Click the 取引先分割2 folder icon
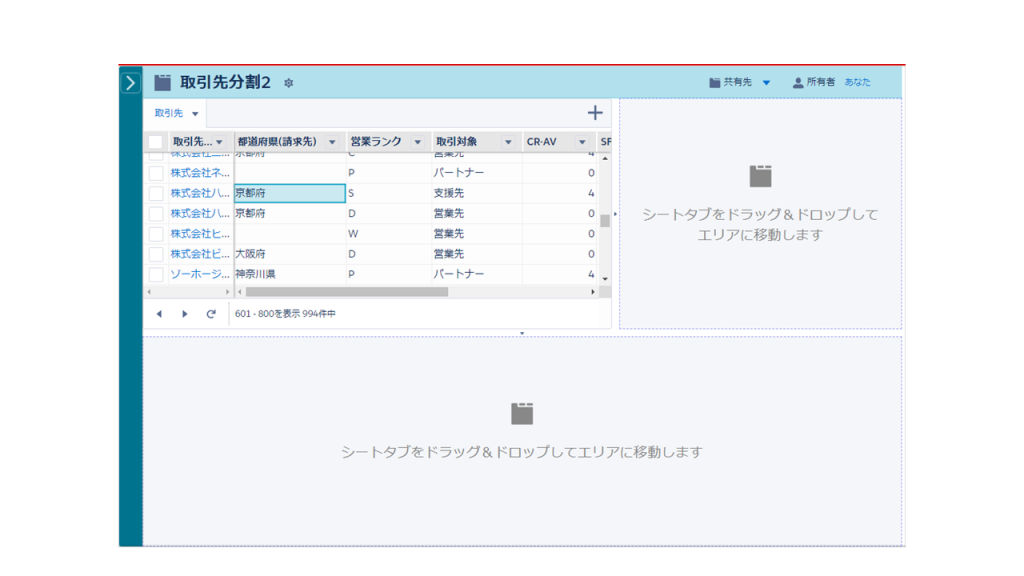This screenshot has width=1024, height=576. (x=163, y=82)
